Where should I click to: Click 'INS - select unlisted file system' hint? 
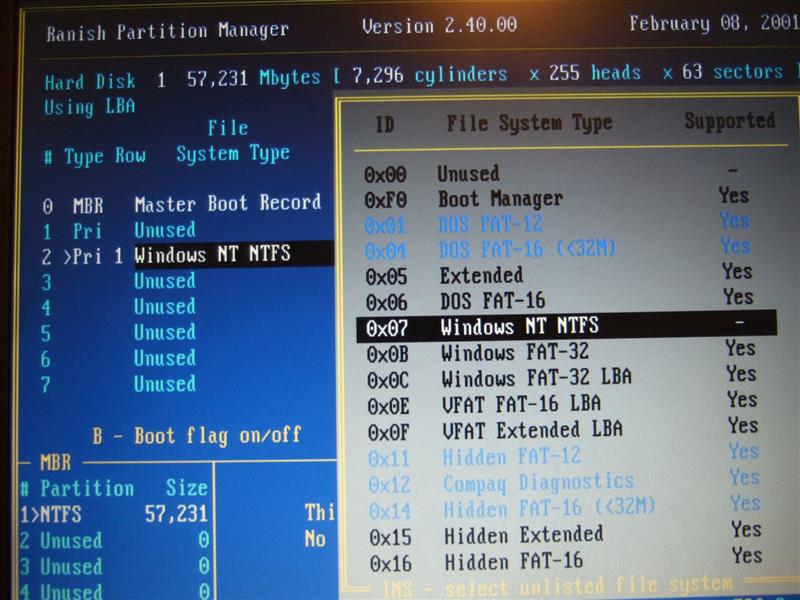pyautogui.click(x=558, y=586)
